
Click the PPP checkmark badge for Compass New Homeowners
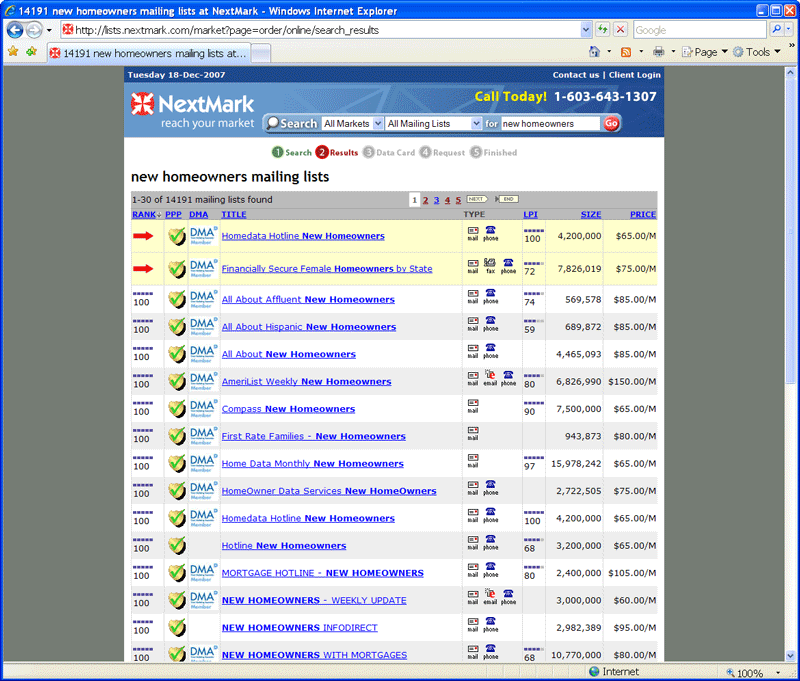(177, 409)
